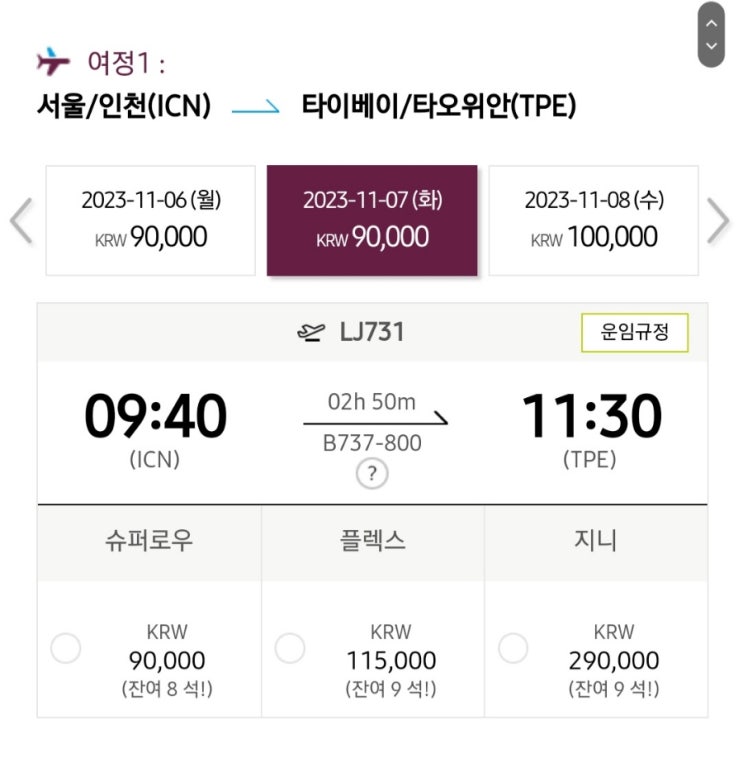Select the 플렉스 KRW 115,000 radio button
This screenshot has height=762, width=743.
[290, 648]
